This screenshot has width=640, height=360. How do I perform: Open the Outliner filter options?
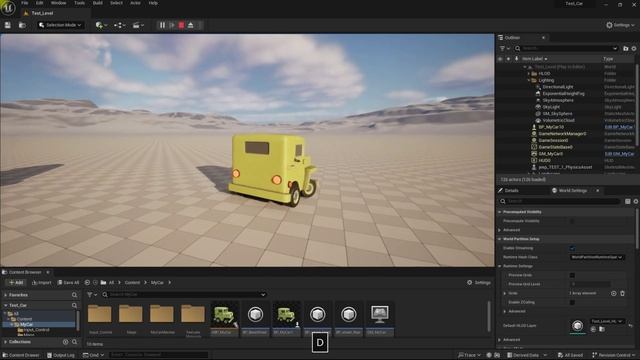[504, 48]
